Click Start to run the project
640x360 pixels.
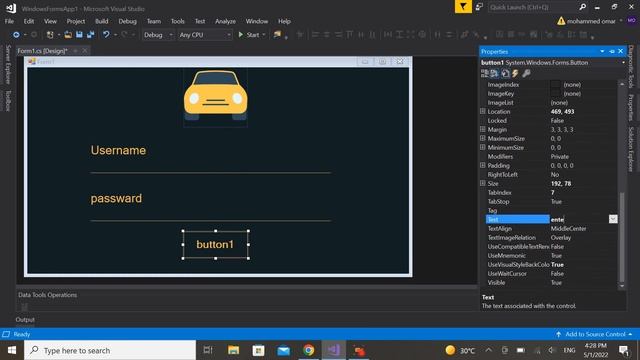(x=249, y=35)
